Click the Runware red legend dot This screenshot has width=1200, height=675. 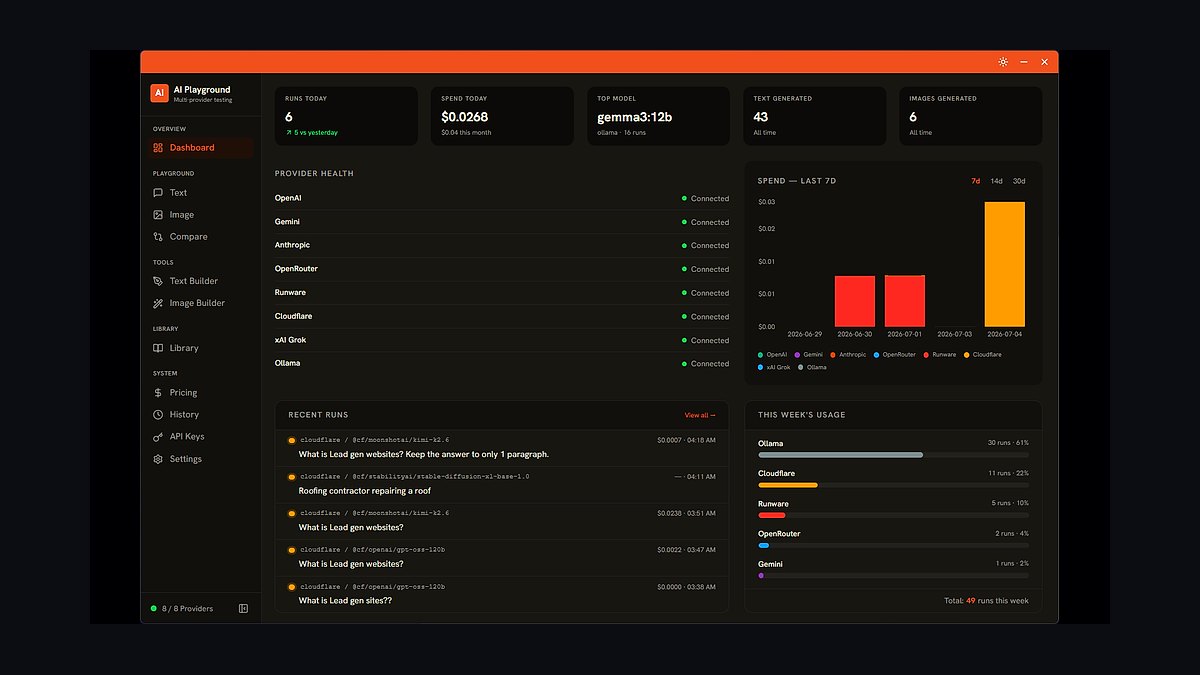(x=926, y=355)
